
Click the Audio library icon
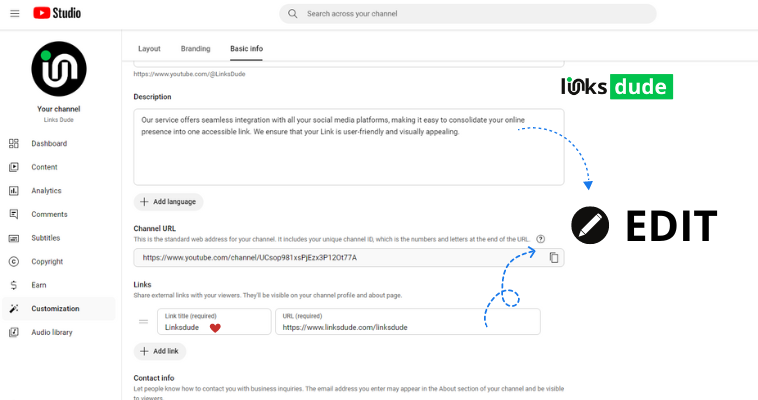(14, 332)
